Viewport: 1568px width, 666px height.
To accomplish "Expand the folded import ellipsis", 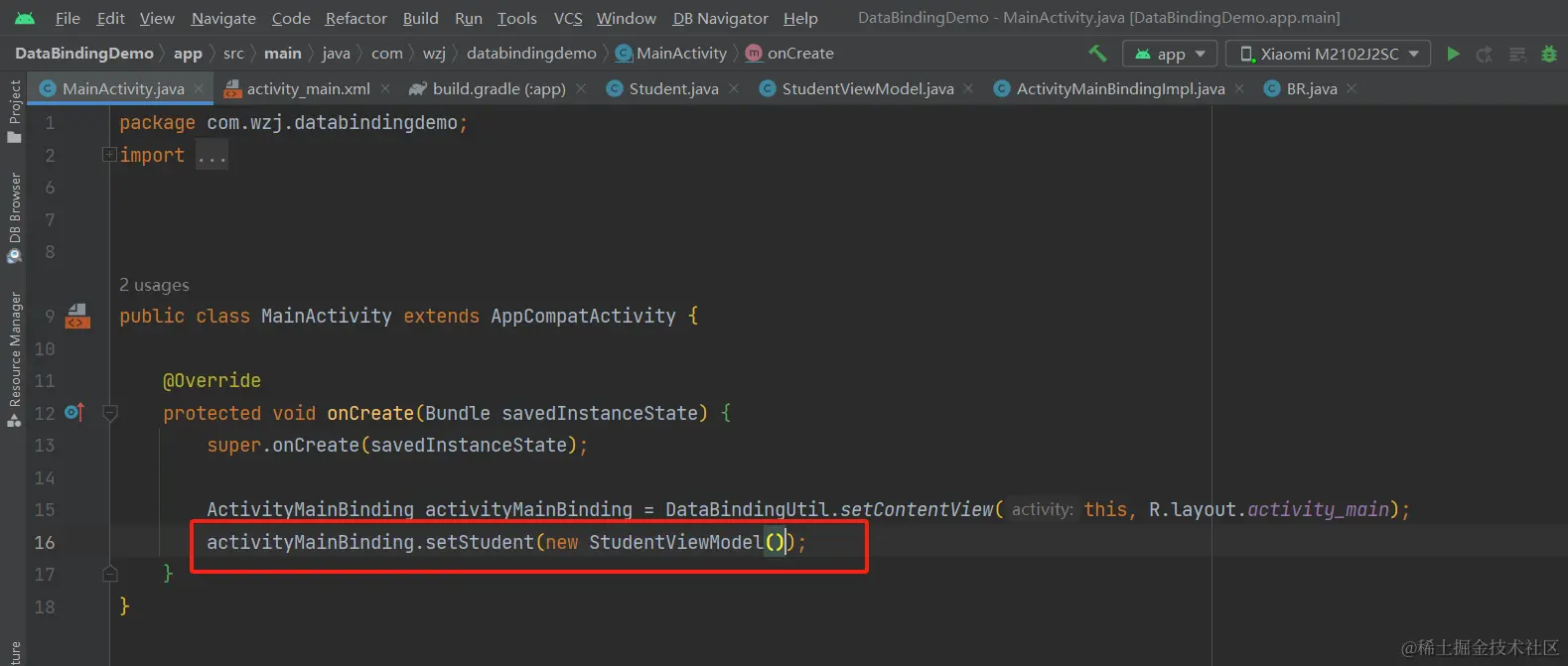I will [x=212, y=156].
